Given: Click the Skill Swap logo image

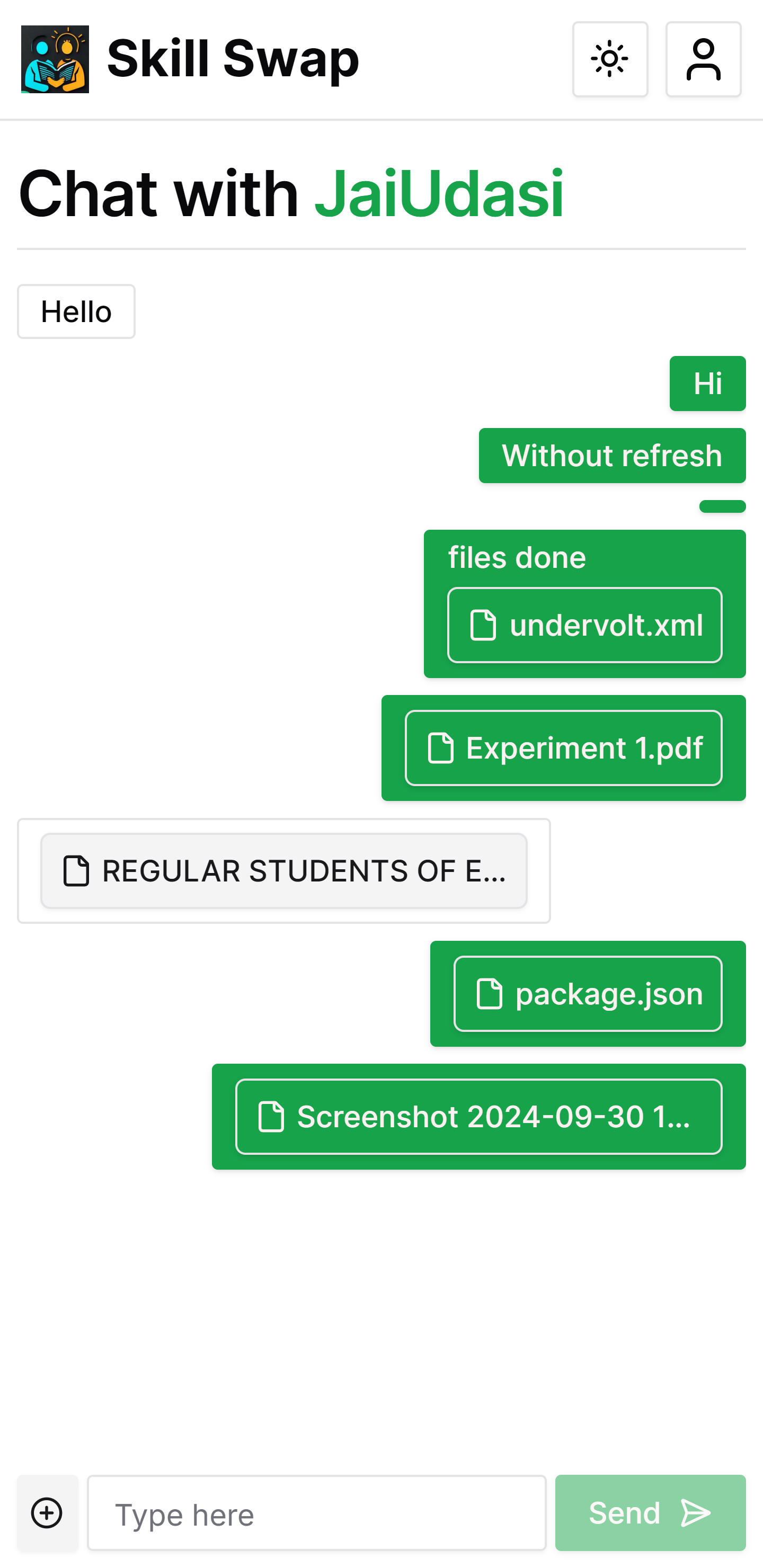Looking at the screenshot, I should point(55,59).
